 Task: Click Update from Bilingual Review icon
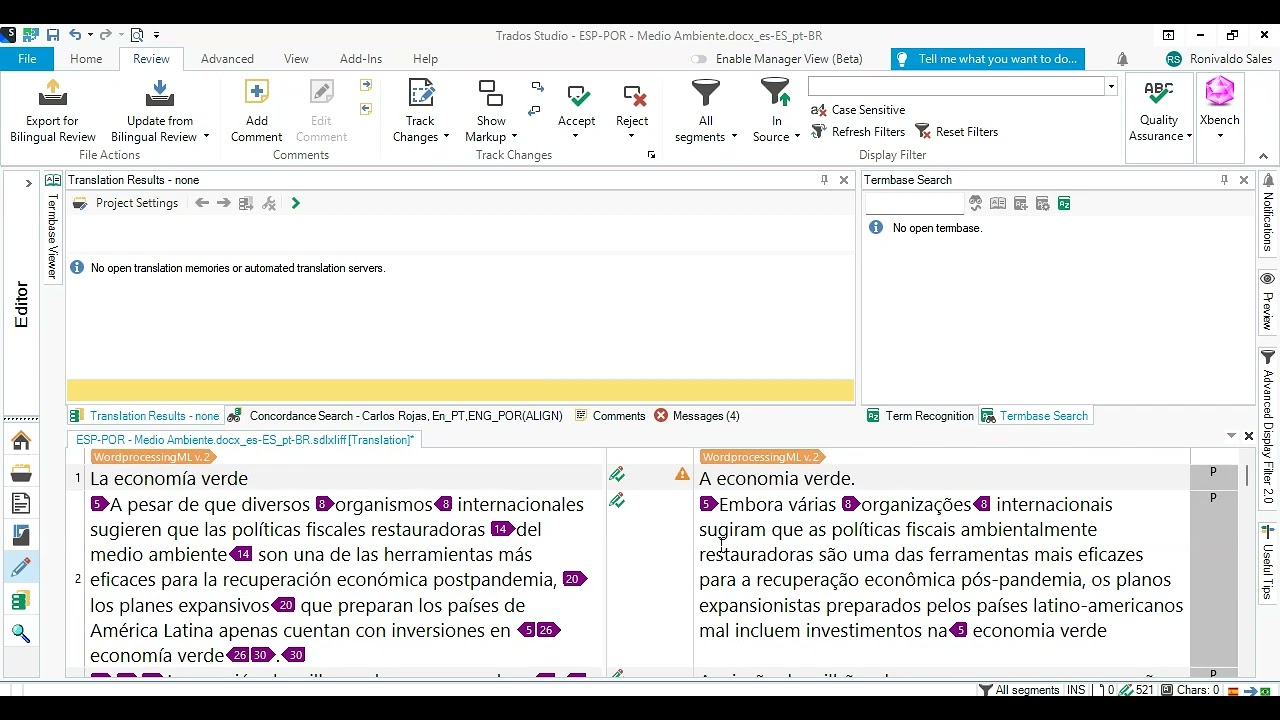159,93
